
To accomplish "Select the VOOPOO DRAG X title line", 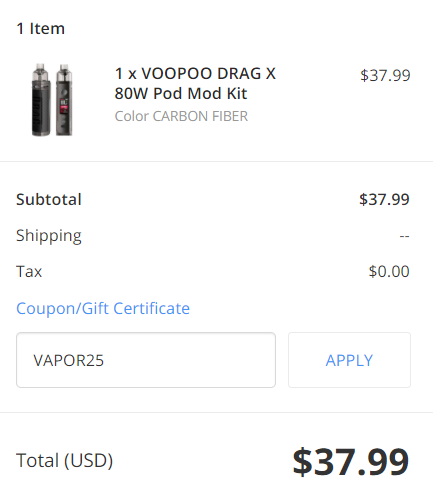I will [195, 74].
